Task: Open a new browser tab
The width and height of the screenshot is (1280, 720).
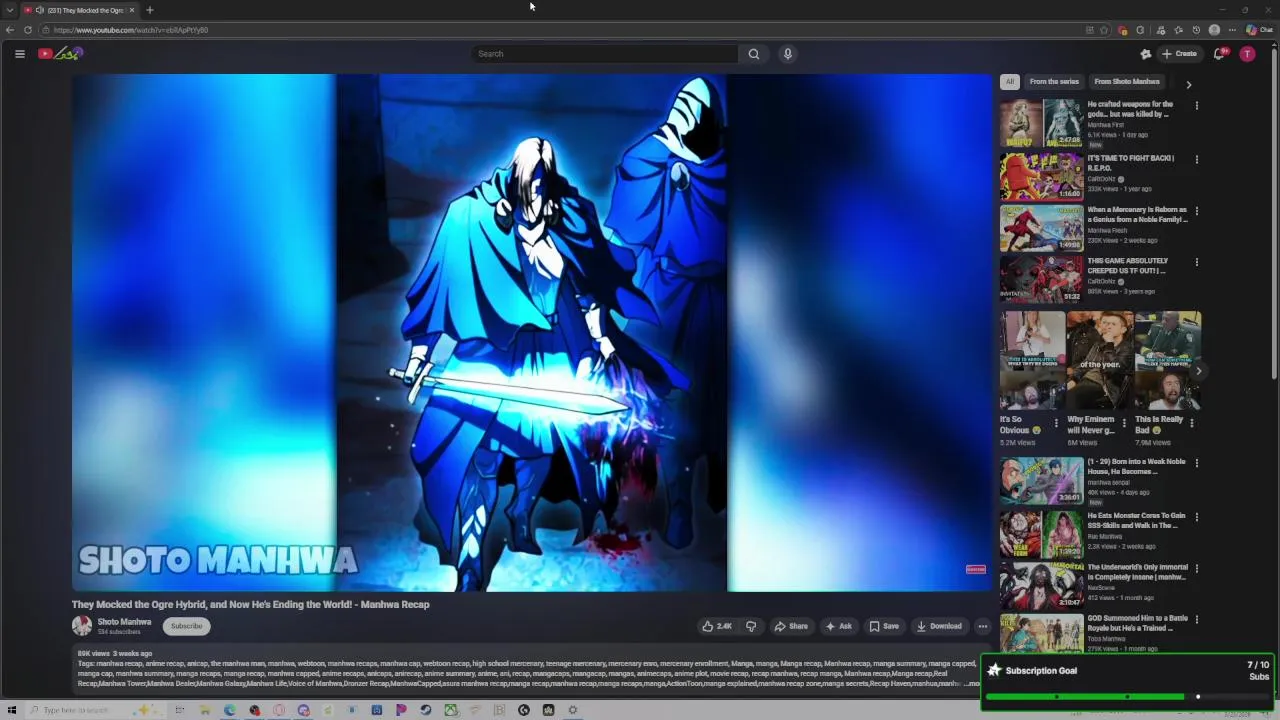Action: pos(149,10)
